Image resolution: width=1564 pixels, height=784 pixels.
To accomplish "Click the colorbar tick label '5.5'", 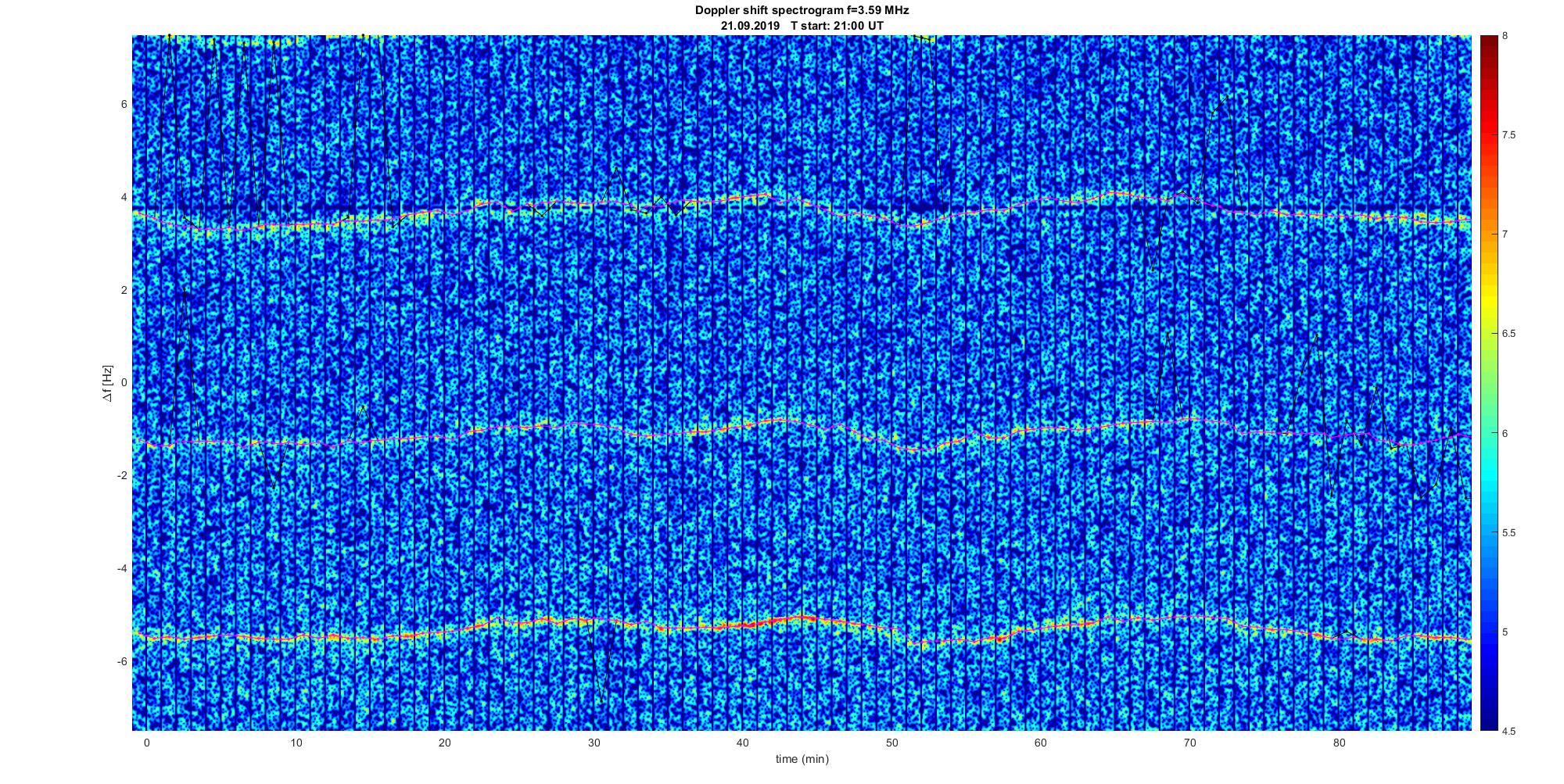I will pos(1508,532).
